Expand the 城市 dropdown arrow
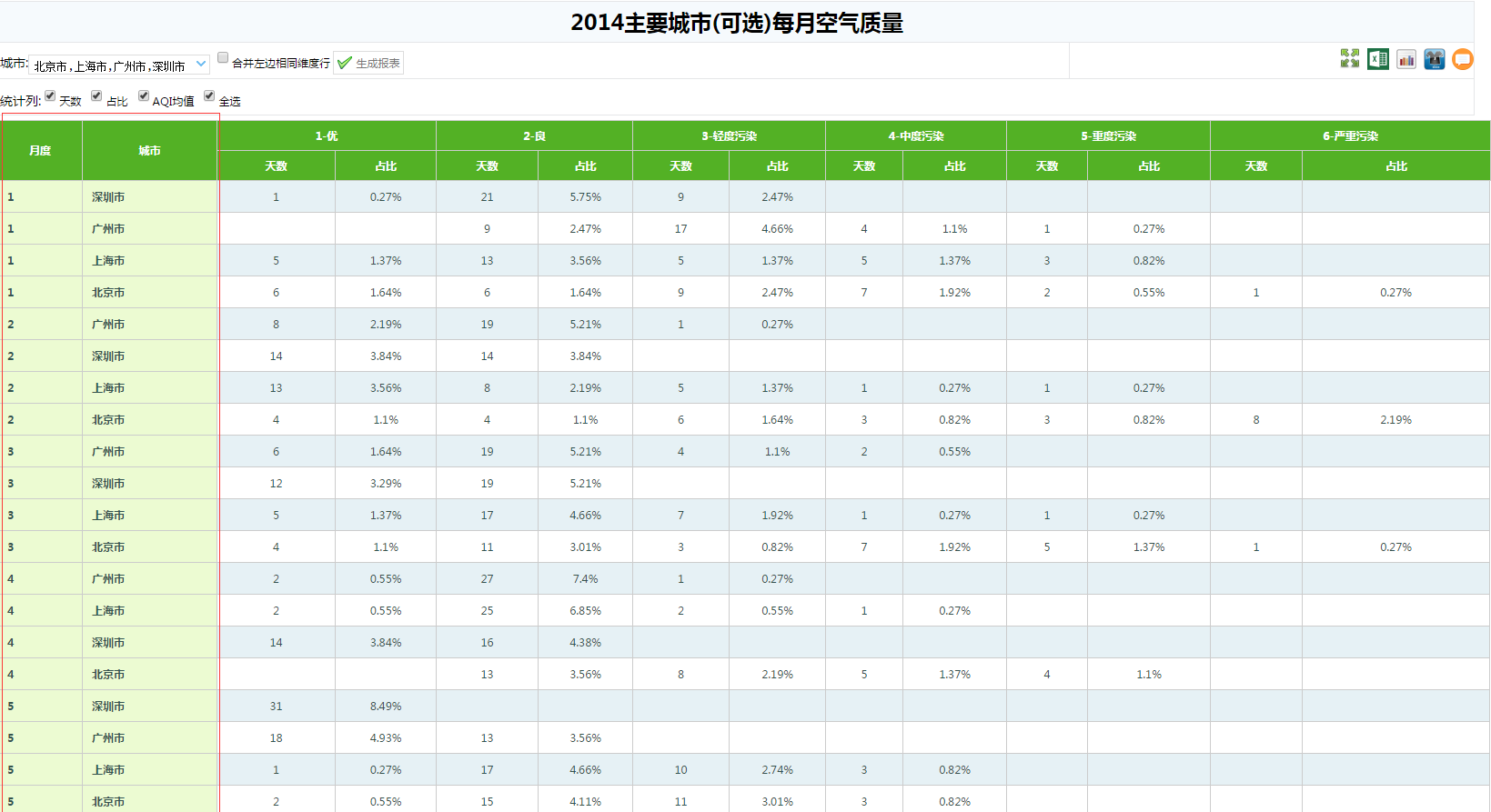The image size is (1491, 812). pyautogui.click(x=201, y=64)
